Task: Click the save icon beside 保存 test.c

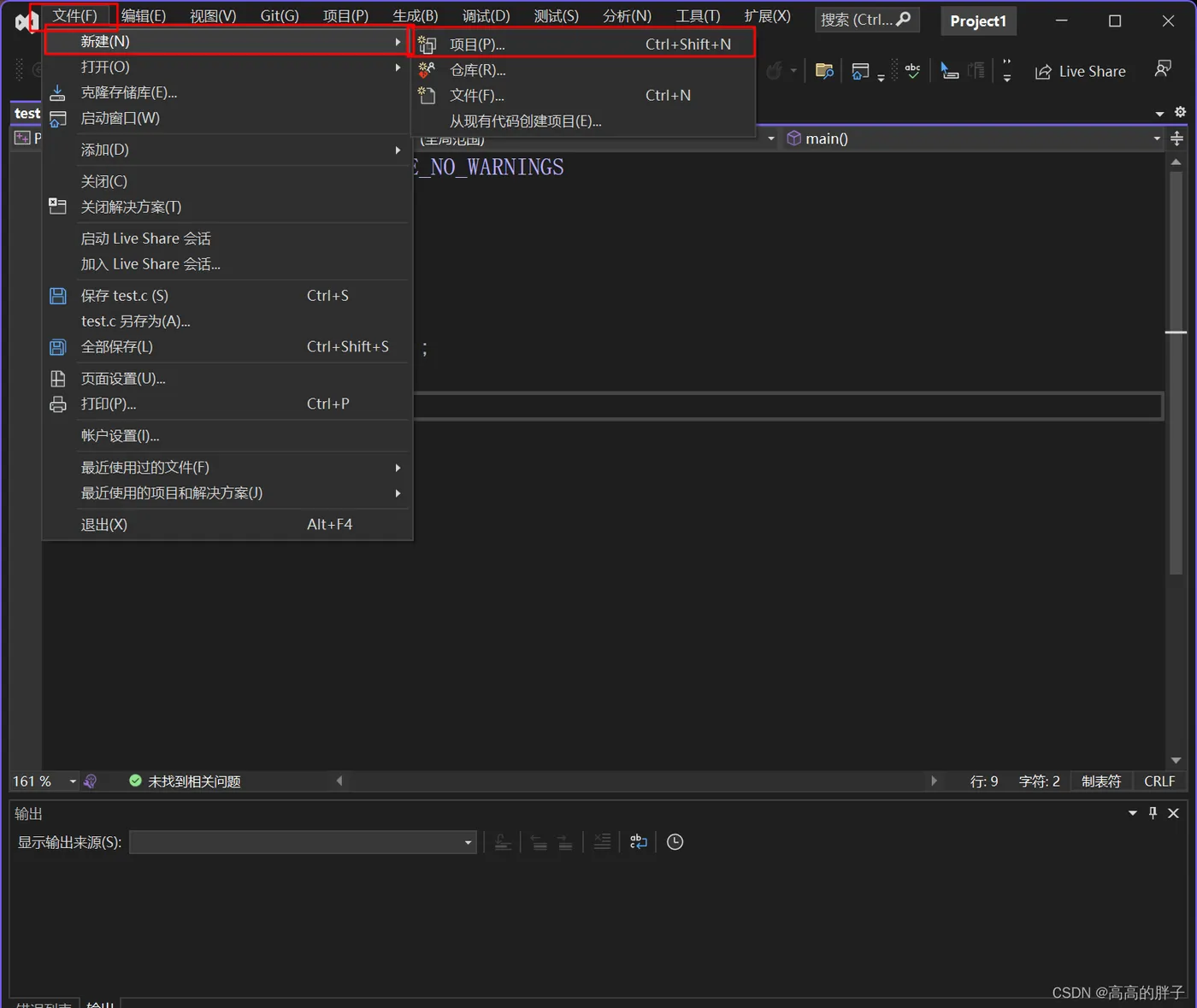Action: tap(57, 296)
